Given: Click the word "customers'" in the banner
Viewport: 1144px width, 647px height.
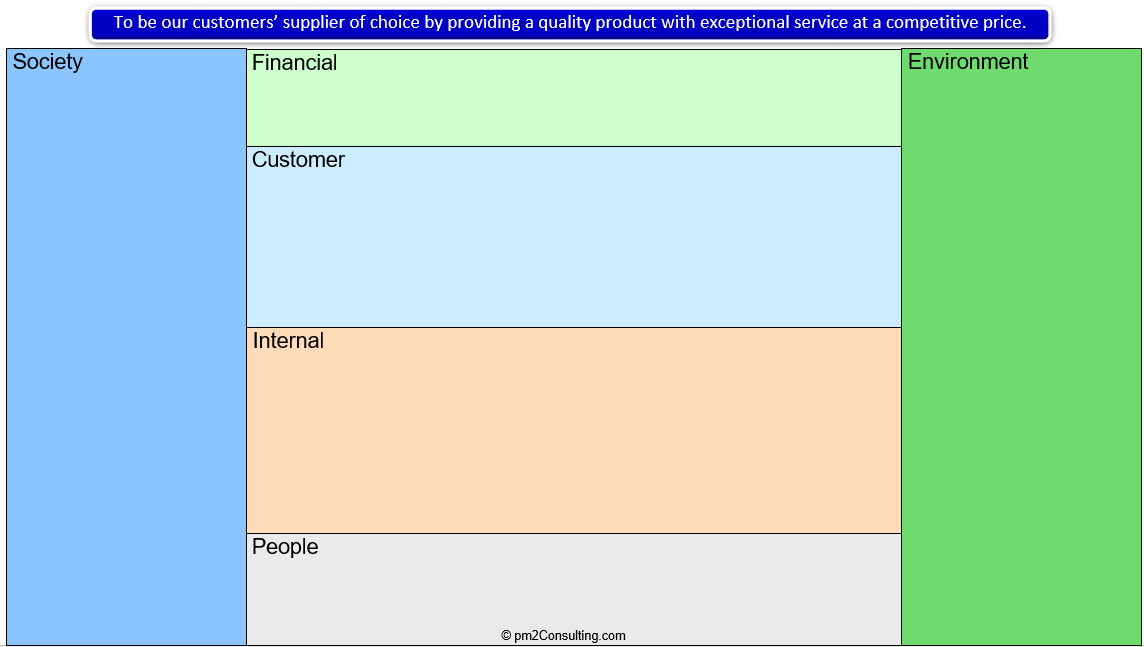Looking at the screenshot, I should 235,23.
